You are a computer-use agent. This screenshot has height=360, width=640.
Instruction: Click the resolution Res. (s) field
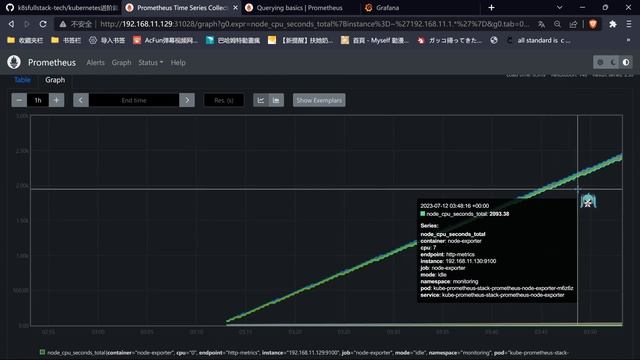[x=224, y=100]
